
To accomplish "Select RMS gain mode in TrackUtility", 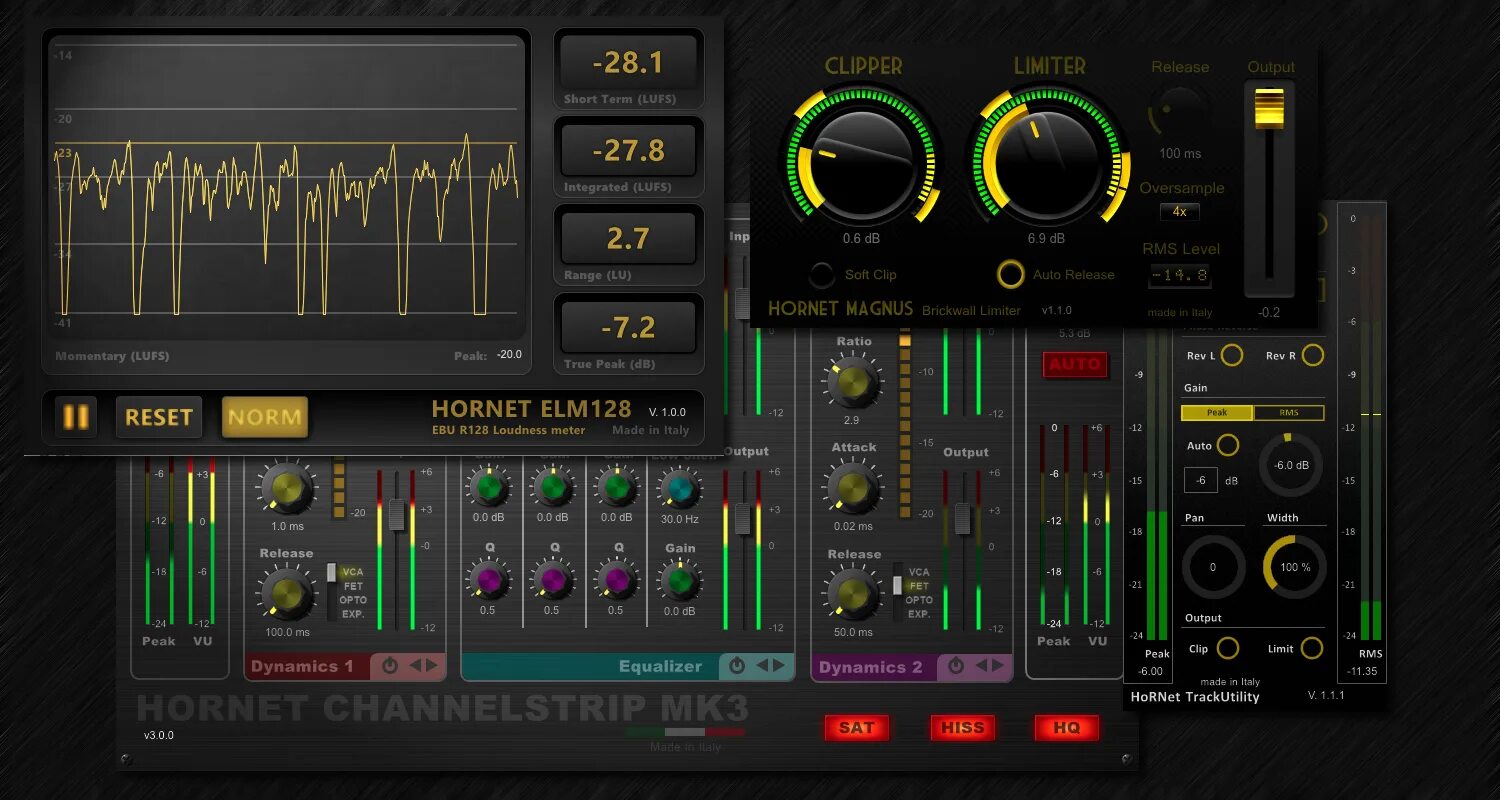I will point(1289,412).
